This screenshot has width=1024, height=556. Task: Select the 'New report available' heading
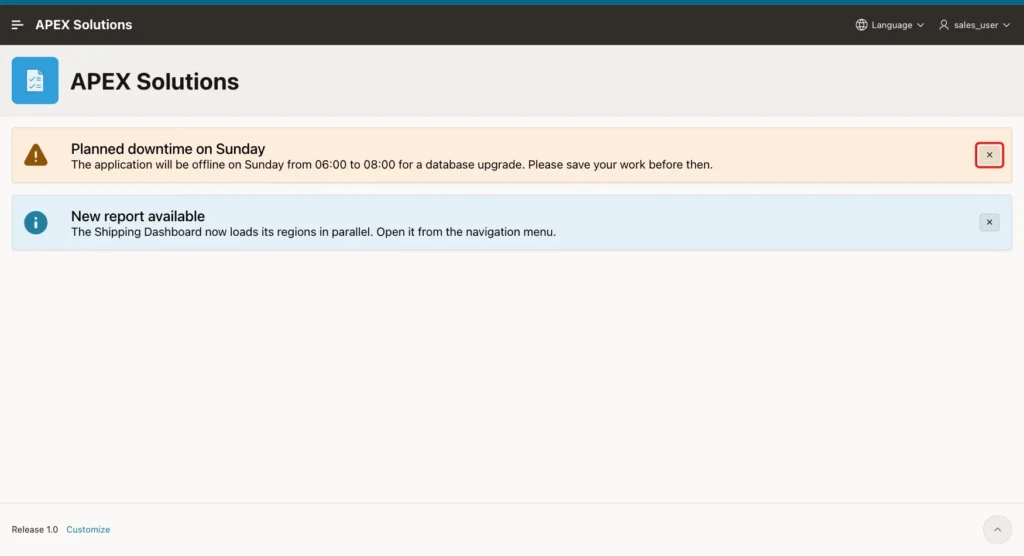coord(138,216)
